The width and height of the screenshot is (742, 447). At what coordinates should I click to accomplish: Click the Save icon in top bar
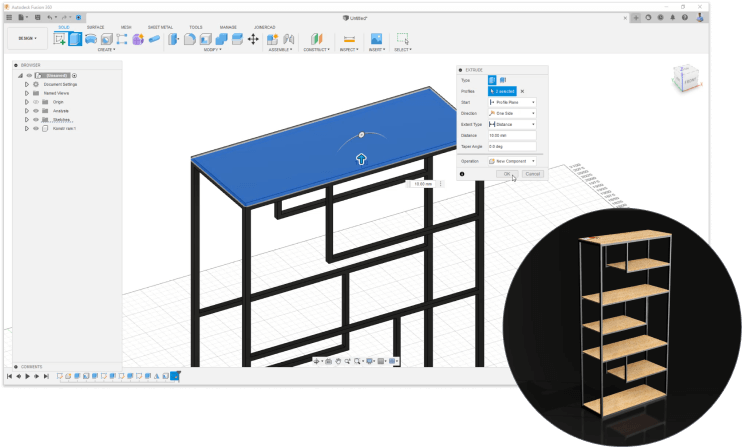coord(37,18)
